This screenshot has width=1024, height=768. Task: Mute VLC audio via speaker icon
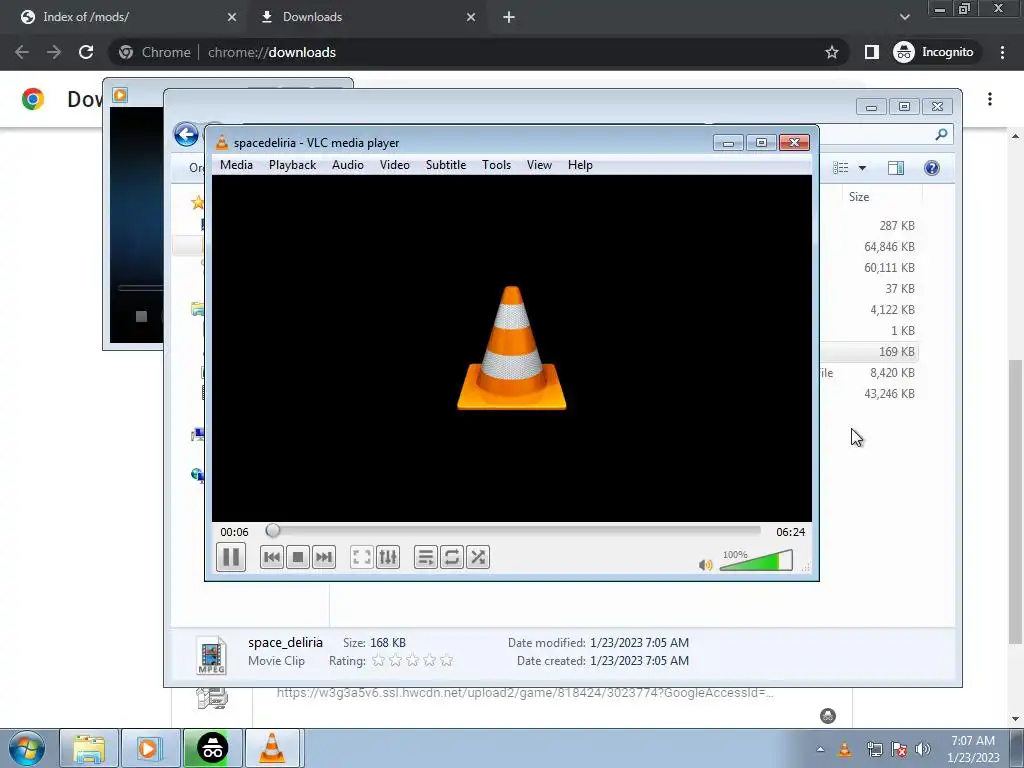(705, 565)
